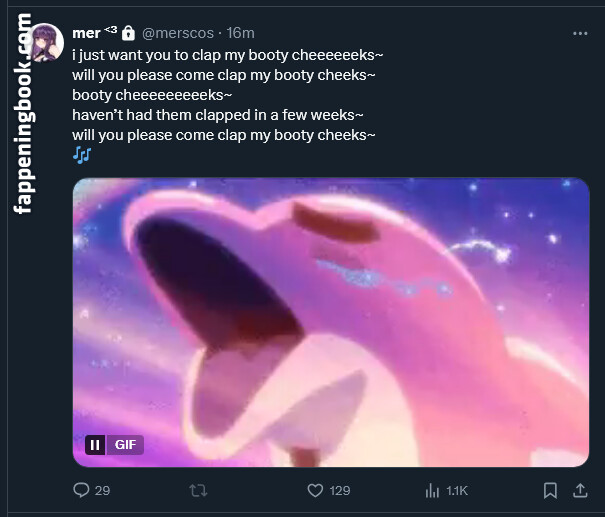Screen dimensions: 605x517
Task: Bookmark this tweet
Action: point(550,490)
